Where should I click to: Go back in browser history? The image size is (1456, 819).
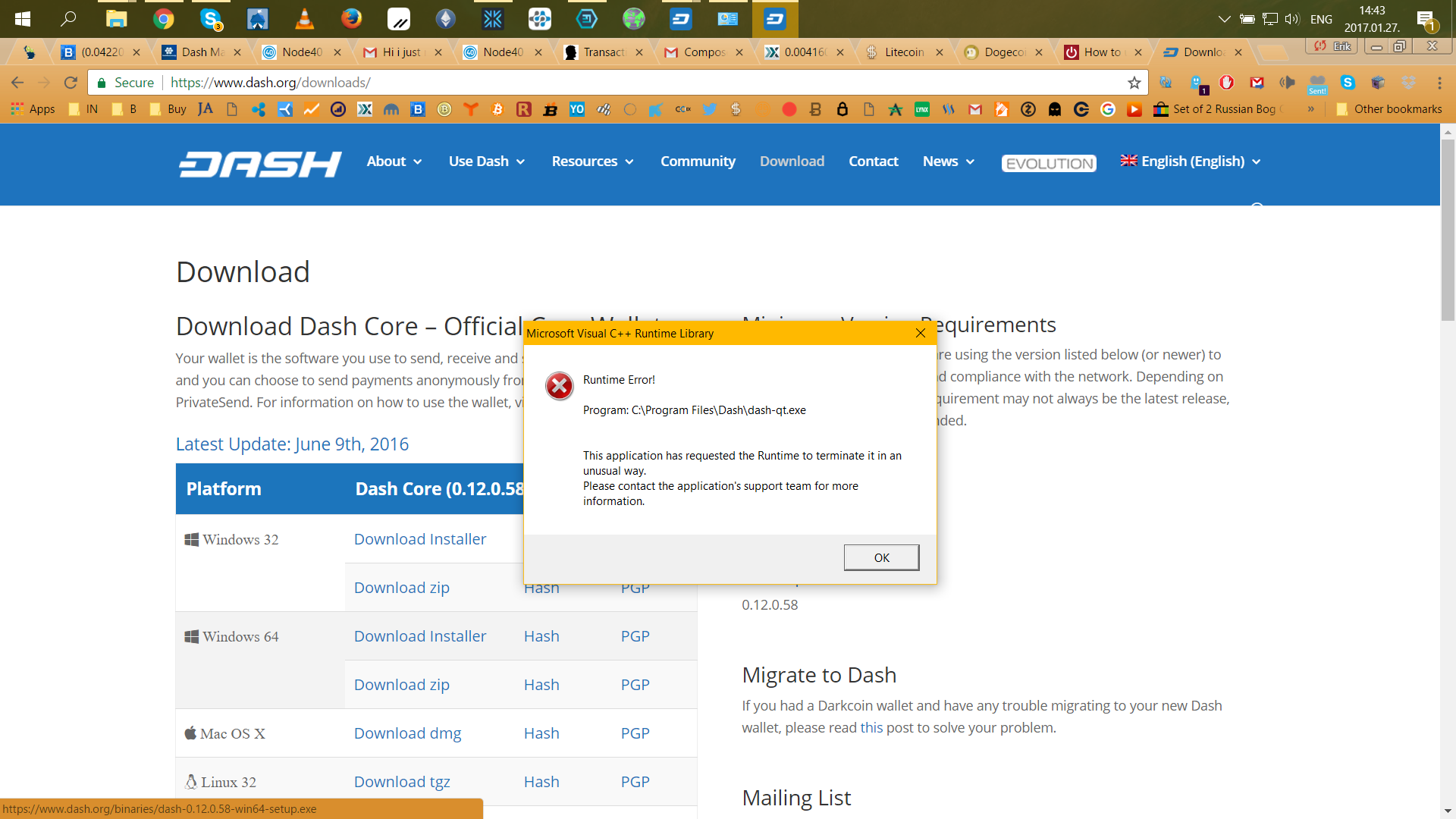(x=17, y=83)
